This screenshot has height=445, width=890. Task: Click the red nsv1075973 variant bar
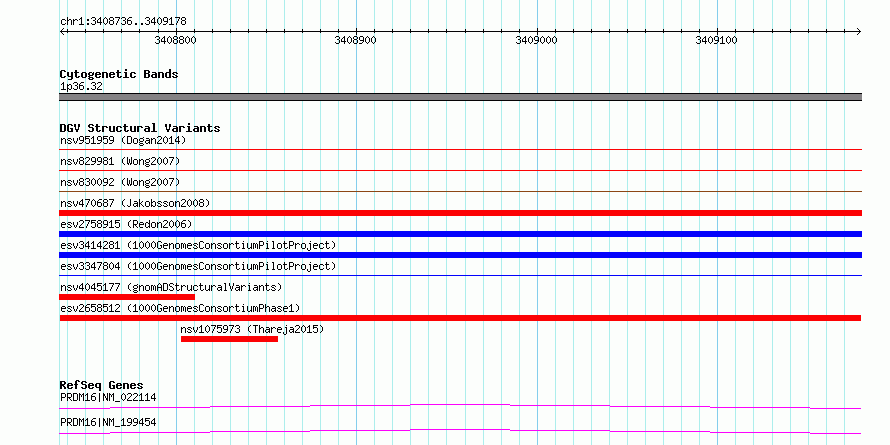click(x=229, y=339)
